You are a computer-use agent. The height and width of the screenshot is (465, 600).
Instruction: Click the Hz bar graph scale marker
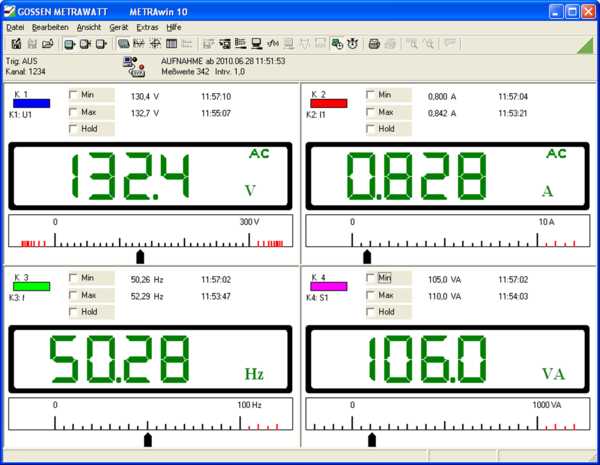[x=148, y=439]
